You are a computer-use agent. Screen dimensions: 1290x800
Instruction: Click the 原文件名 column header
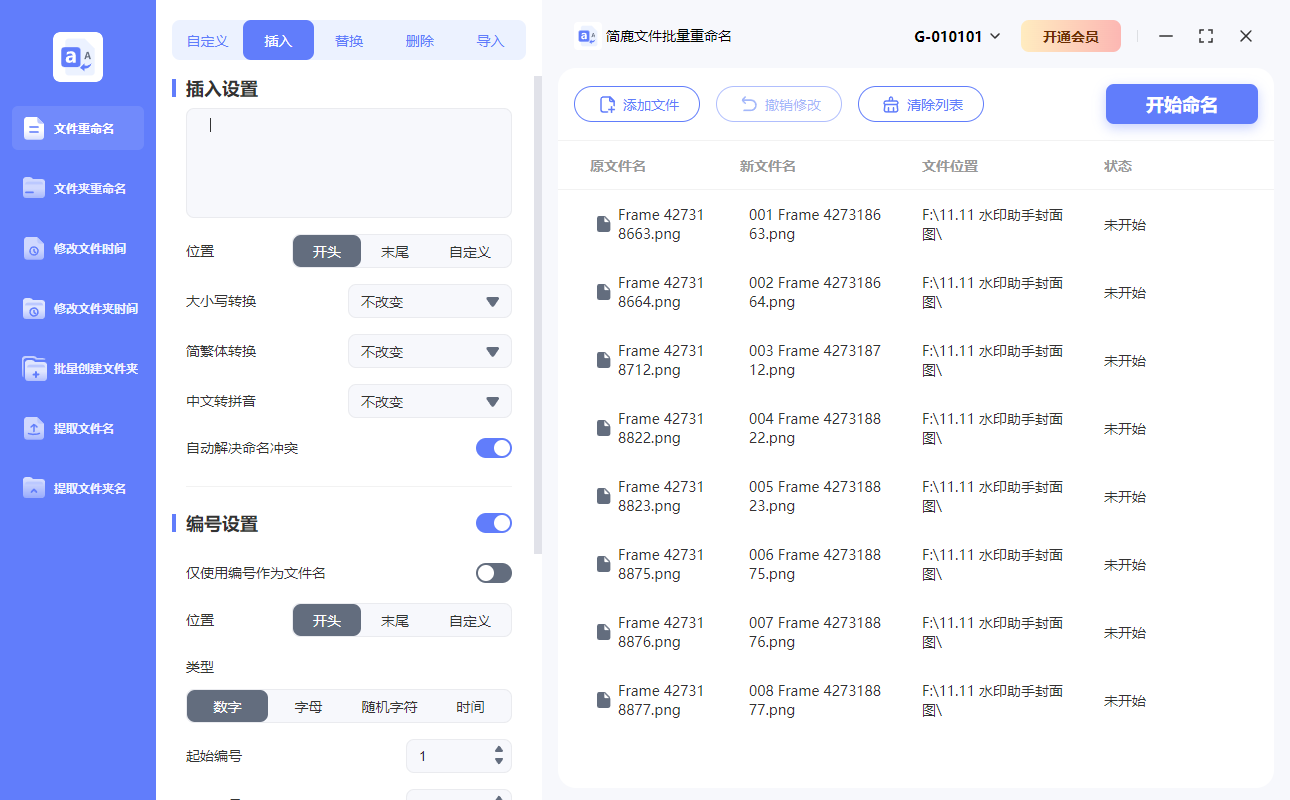[618, 166]
